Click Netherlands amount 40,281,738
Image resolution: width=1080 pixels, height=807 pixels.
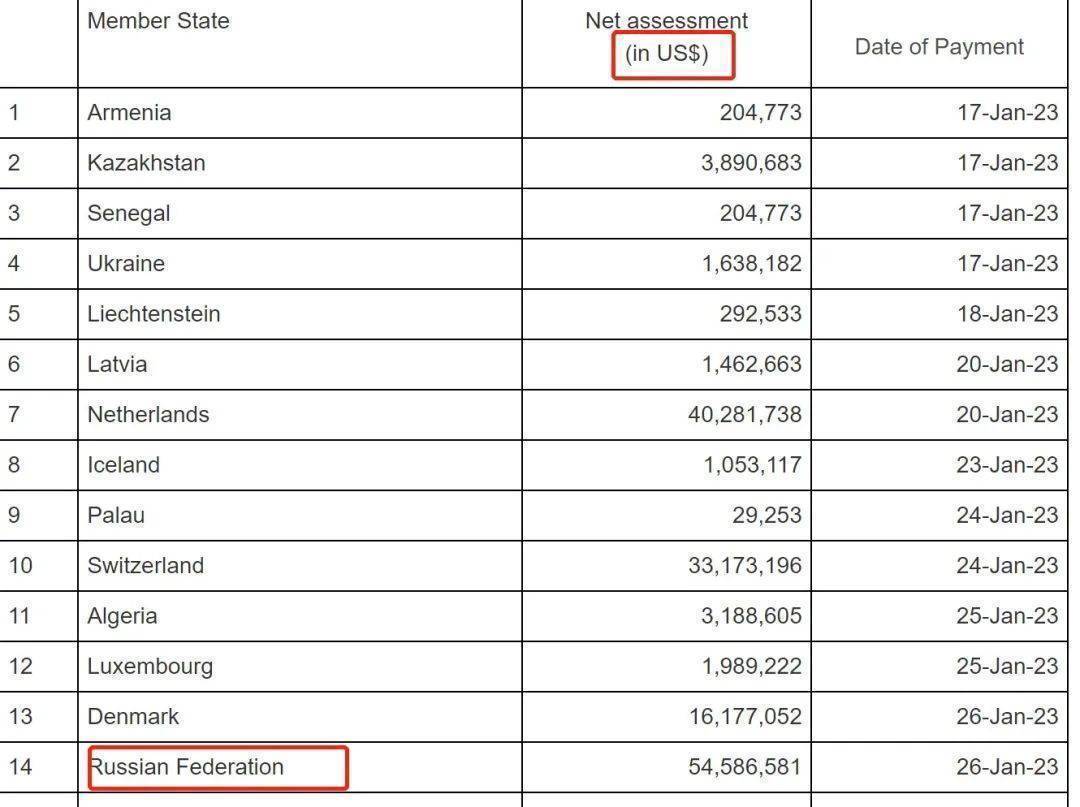click(744, 414)
